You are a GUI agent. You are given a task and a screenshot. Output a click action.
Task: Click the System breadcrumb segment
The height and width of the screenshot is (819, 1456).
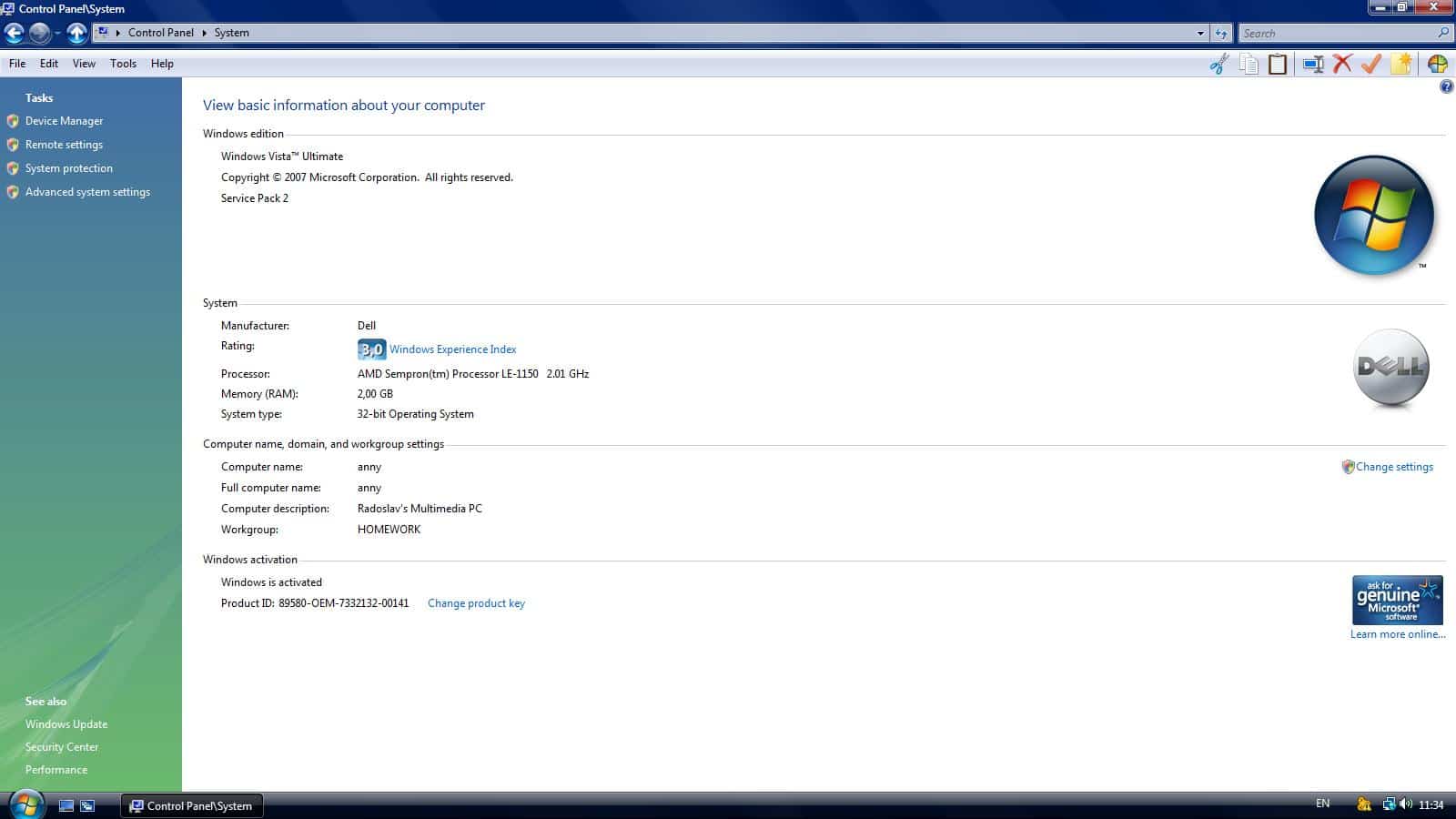click(x=231, y=33)
